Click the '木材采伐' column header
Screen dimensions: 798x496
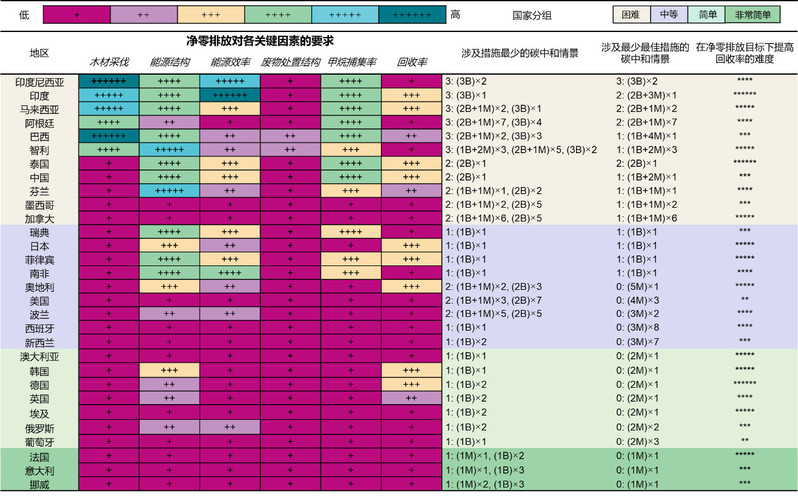tap(108, 61)
